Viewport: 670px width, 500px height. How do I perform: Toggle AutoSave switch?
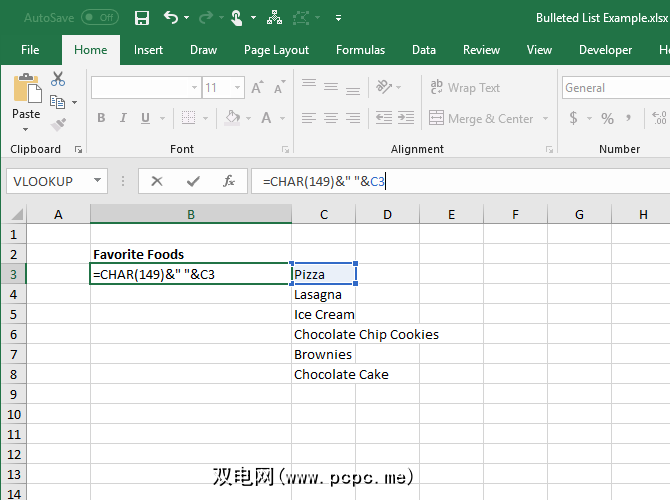[x=100, y=18]
